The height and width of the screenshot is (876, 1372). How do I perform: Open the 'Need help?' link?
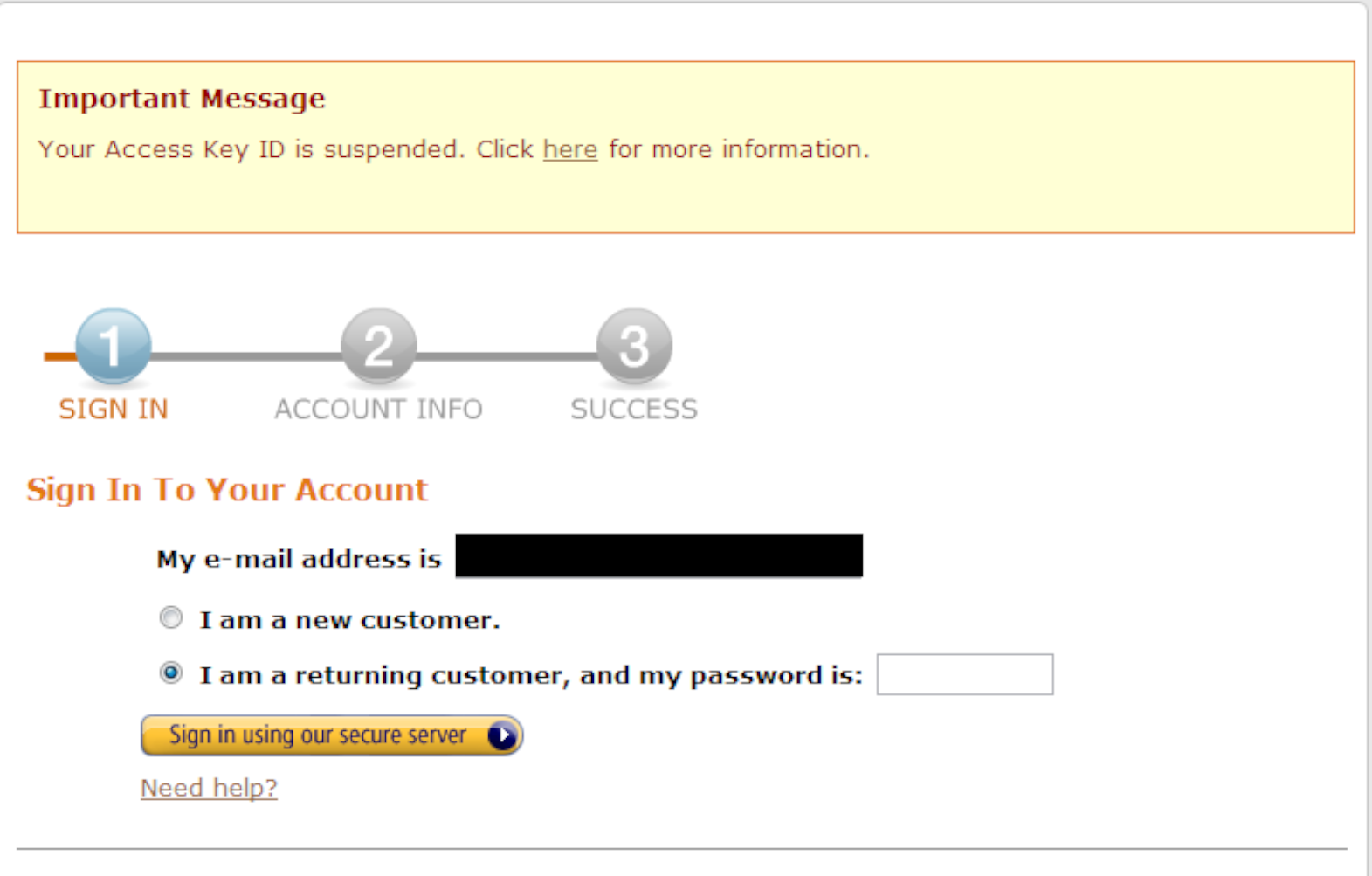coord(209,788)
